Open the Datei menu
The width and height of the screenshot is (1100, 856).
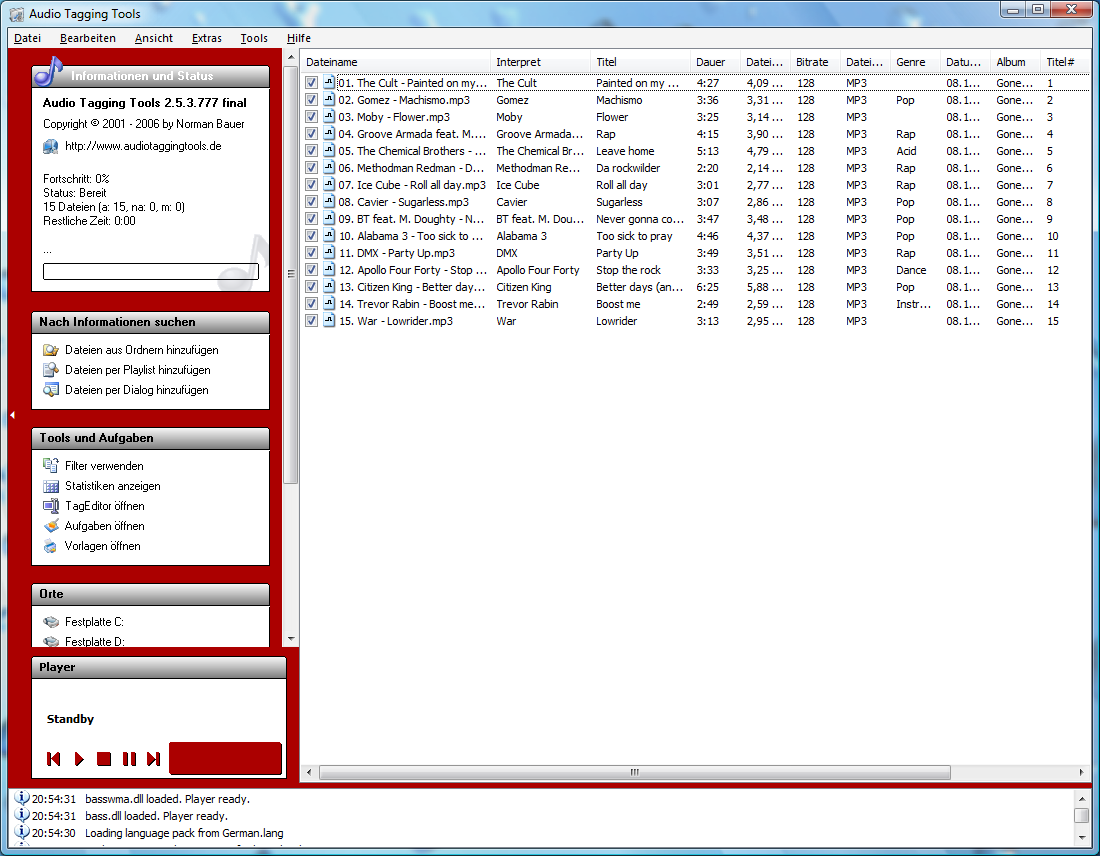pos(27,38)
